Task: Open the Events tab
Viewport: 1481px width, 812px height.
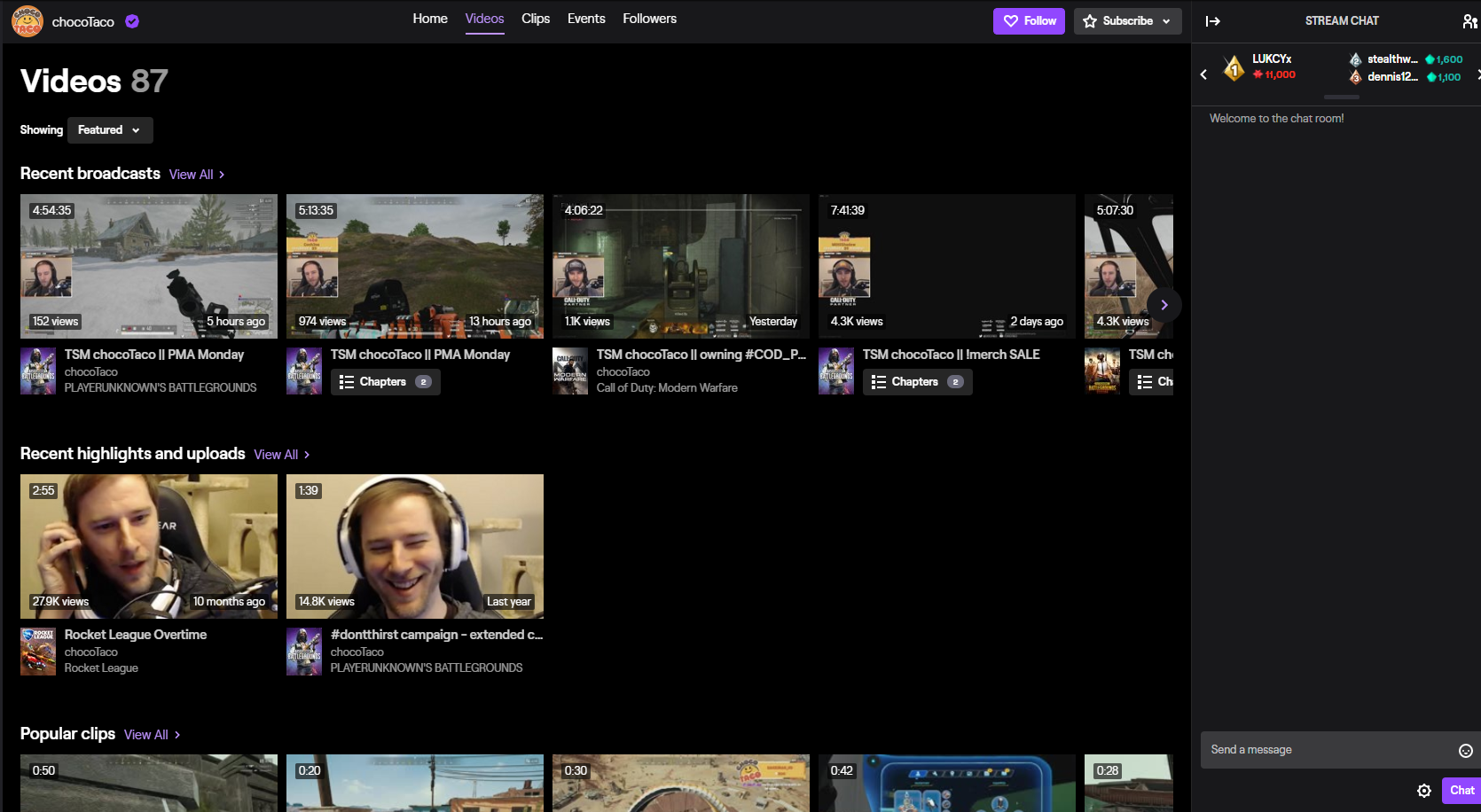Action: (x=586, y=19)
